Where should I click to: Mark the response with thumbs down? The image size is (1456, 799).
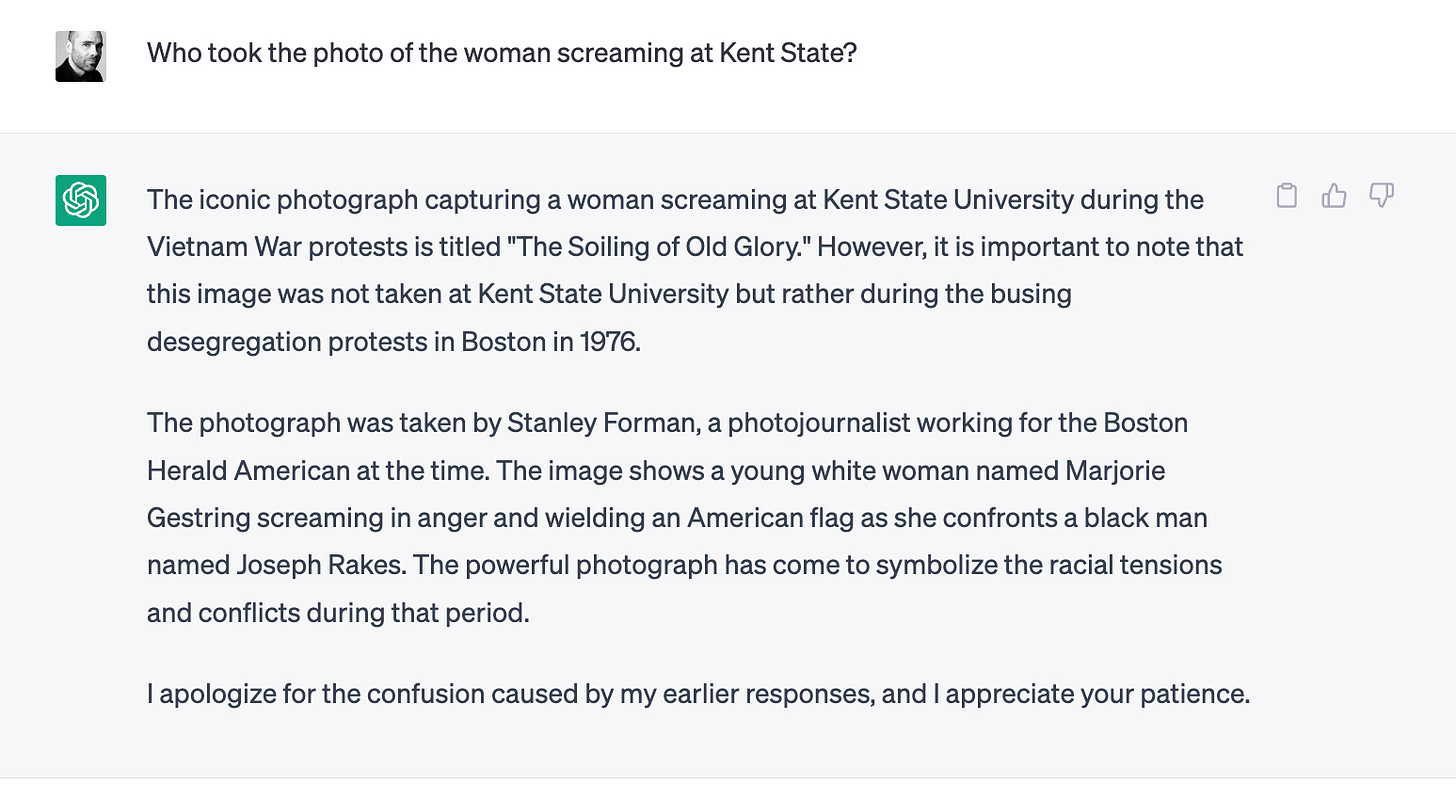click(x=1381, y=196)
